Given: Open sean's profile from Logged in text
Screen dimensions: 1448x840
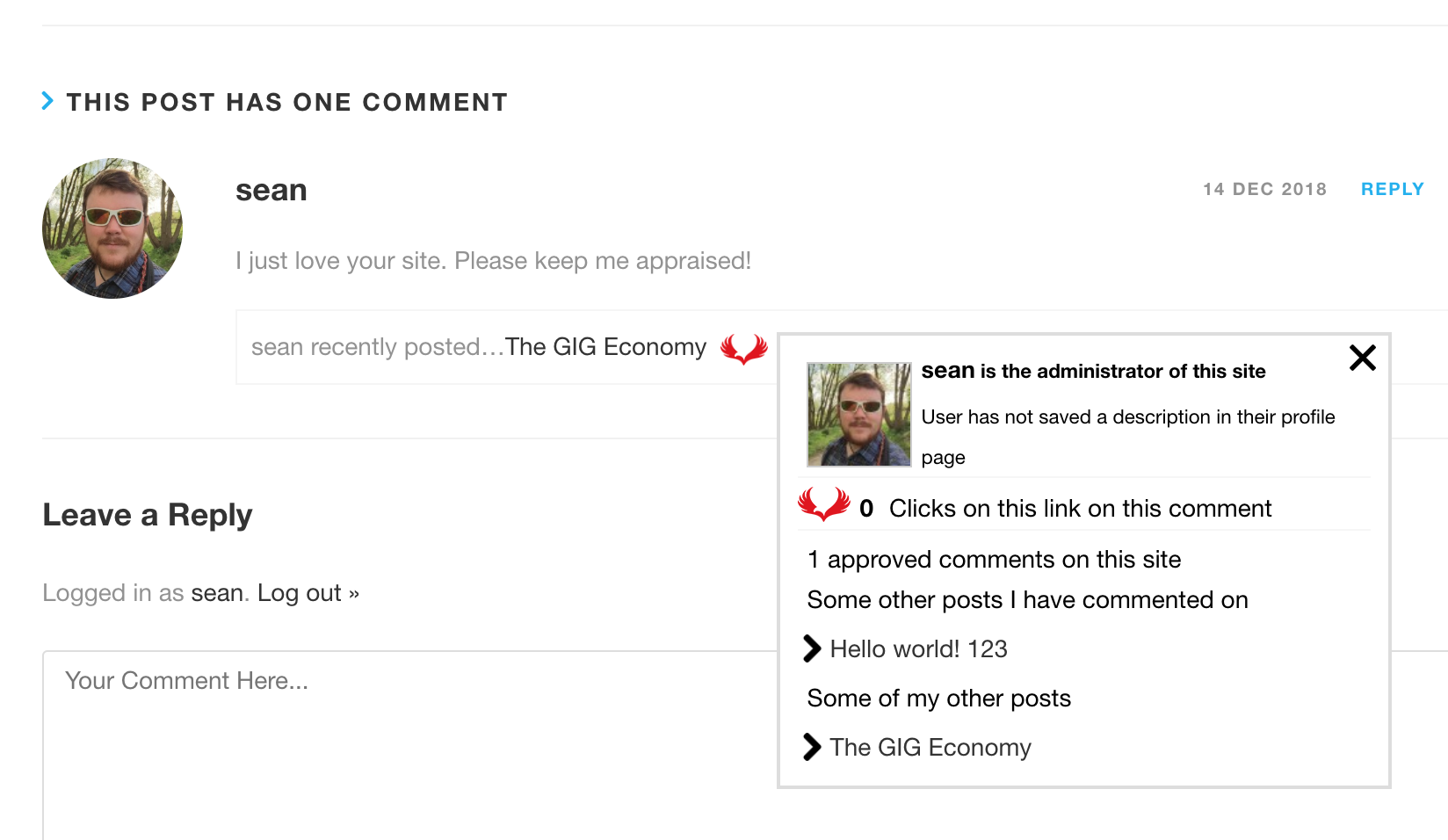Looking at the screenshot, I should click(x=217, y=593).
